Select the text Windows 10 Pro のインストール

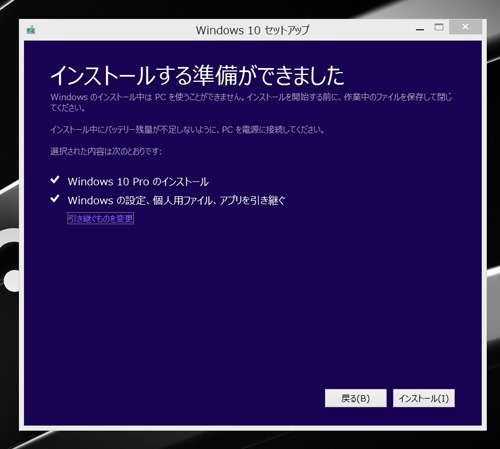[138, 182]
